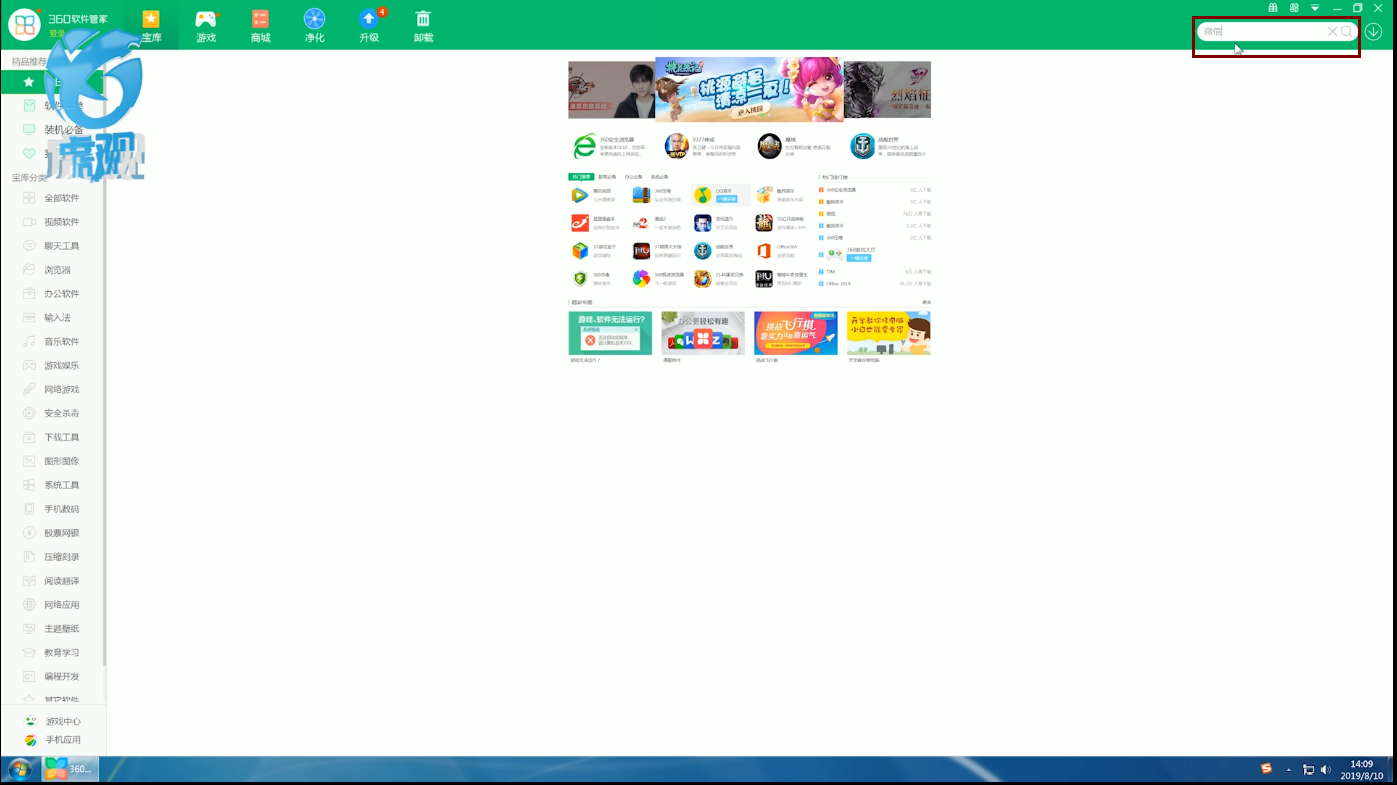Open the 游戏 tab in the top bar
The image size is (1397, 785).
[x=206, y=26]
